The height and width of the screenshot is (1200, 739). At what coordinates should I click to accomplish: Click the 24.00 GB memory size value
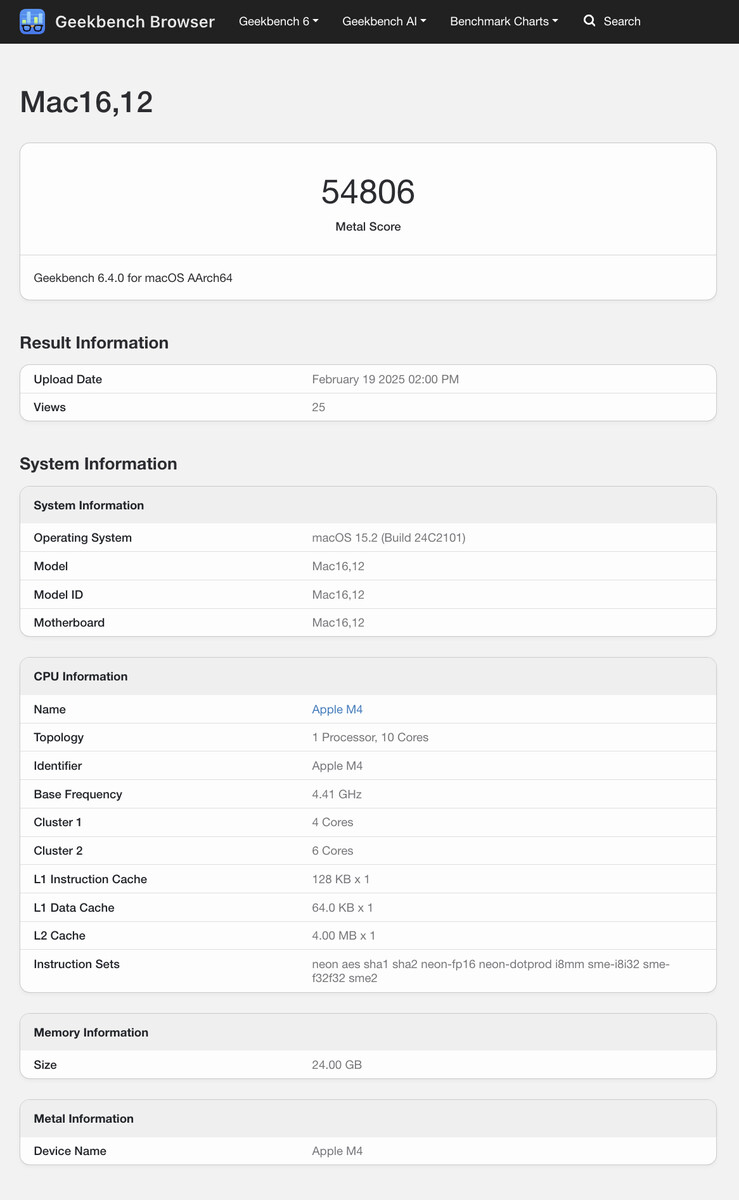click(337, 1065)
